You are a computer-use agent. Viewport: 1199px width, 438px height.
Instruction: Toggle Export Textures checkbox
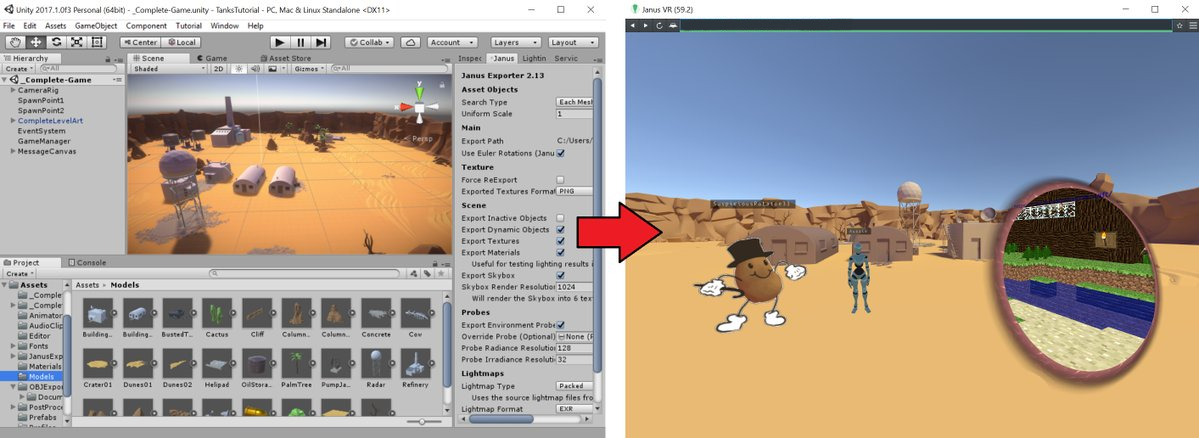561,241
